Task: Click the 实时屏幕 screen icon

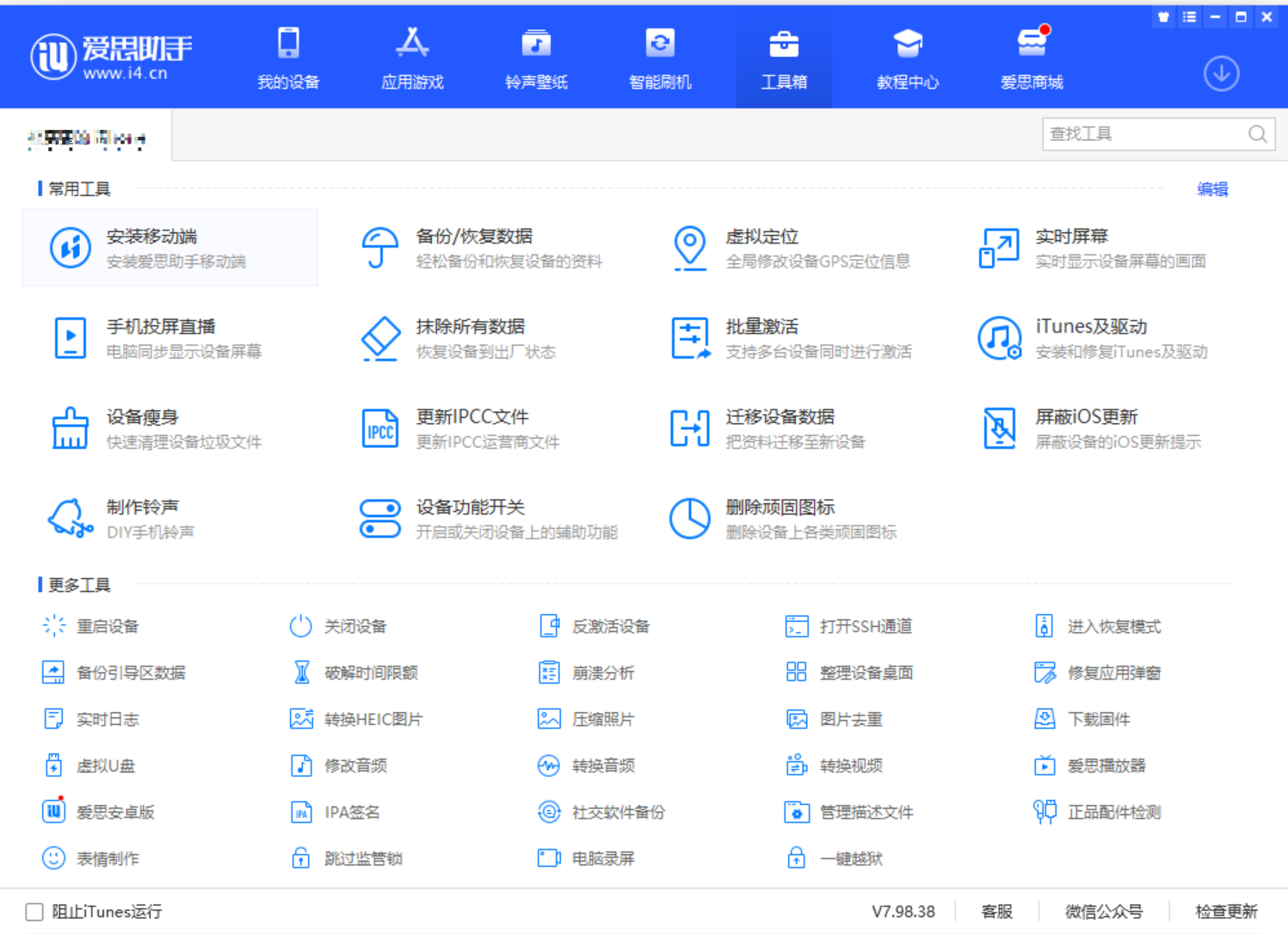Action: (999, 248)
